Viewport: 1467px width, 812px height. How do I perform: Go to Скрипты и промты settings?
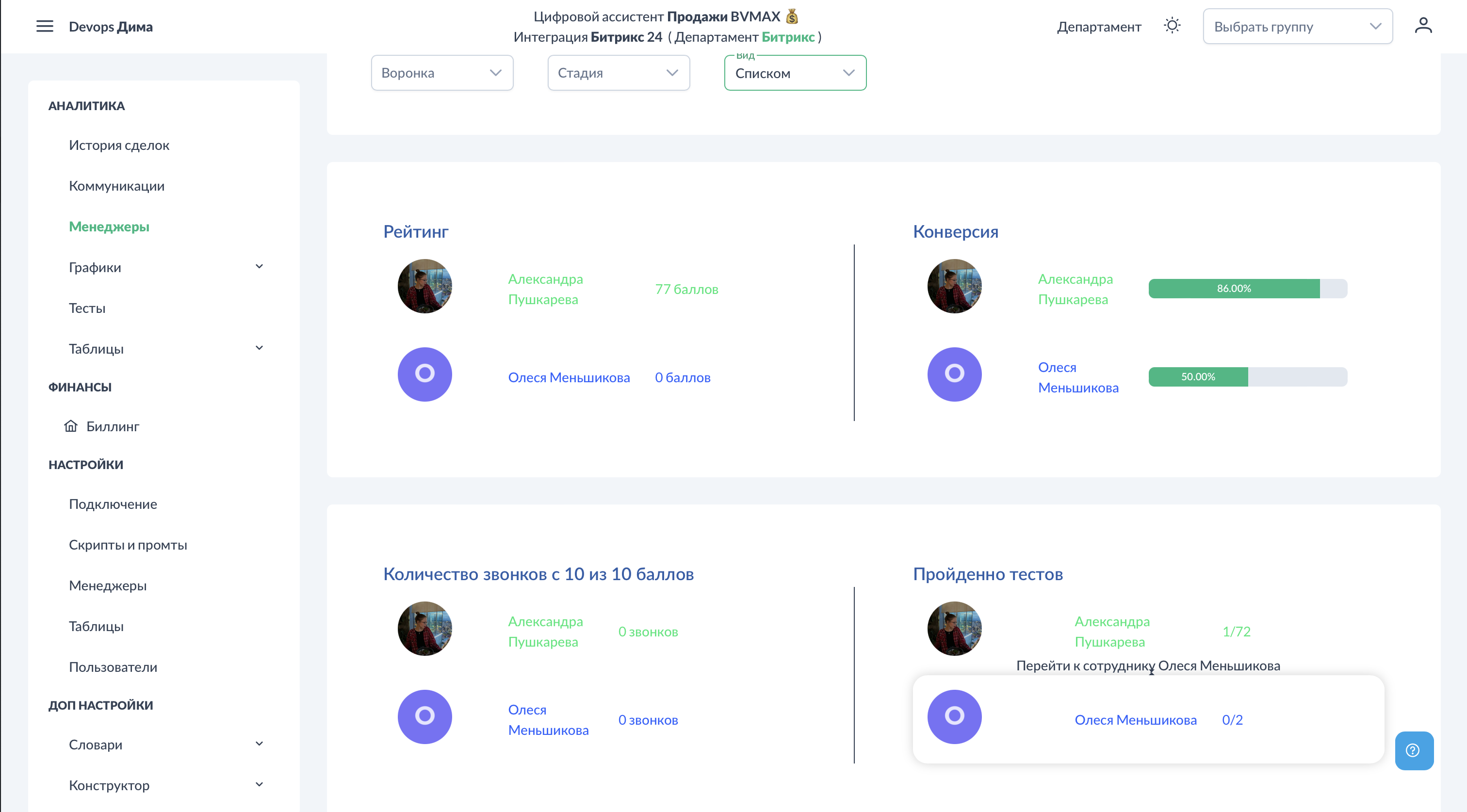pyautogui.click(x=128, y=544)
